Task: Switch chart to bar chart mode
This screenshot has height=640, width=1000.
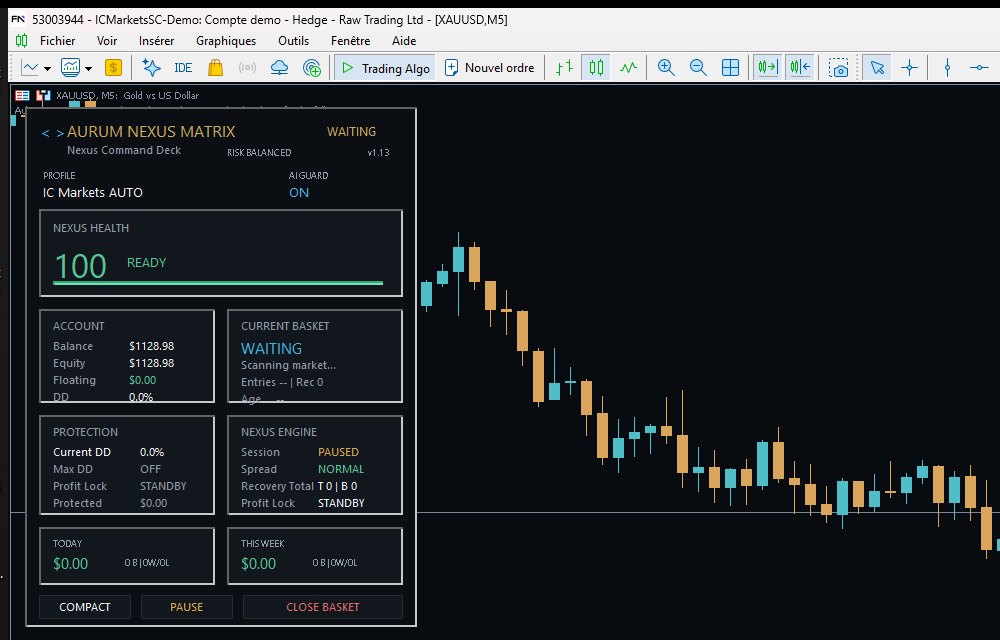Action: [564, 68]
